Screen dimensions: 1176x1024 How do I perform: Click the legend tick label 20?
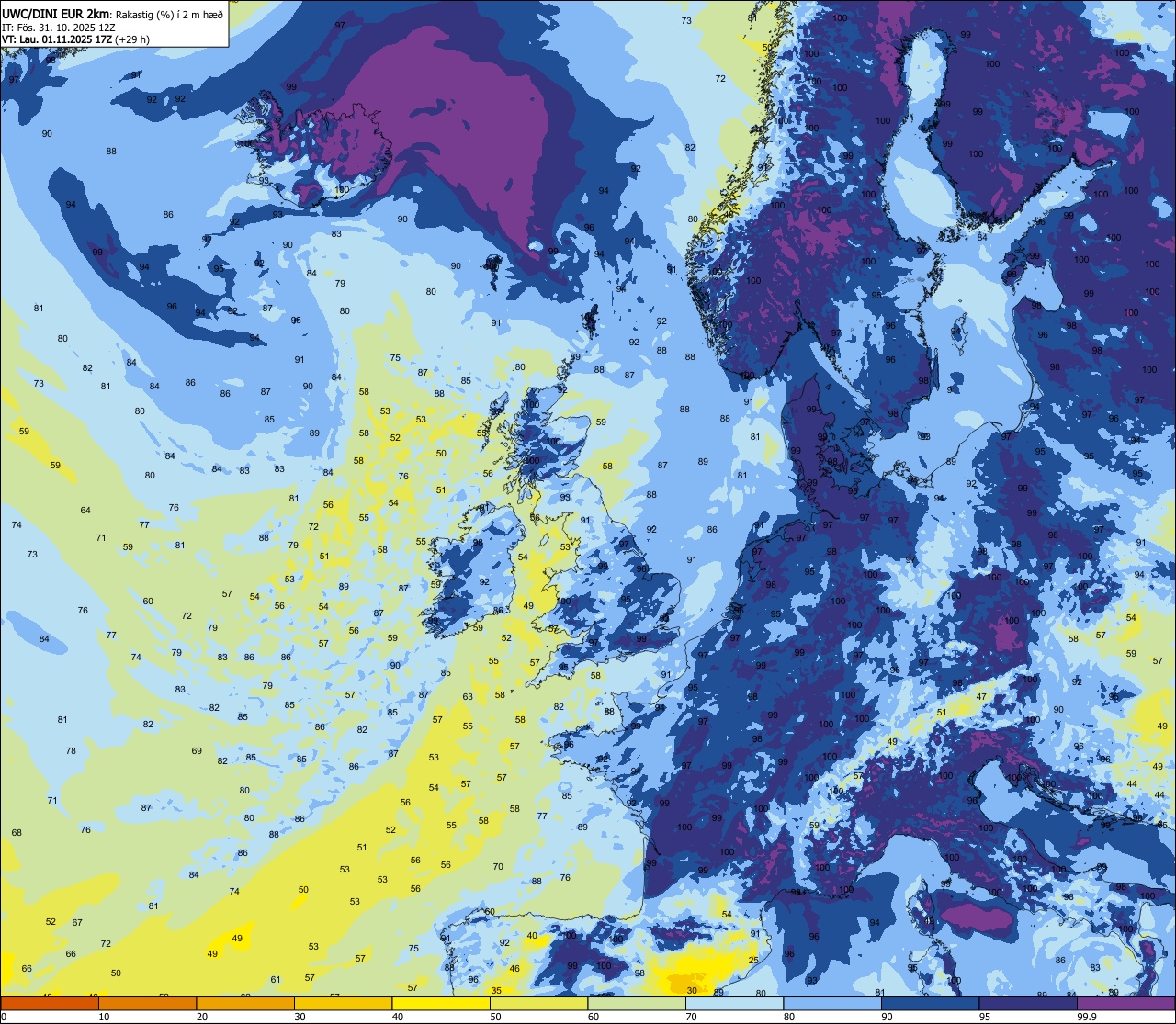[202, 1017]
